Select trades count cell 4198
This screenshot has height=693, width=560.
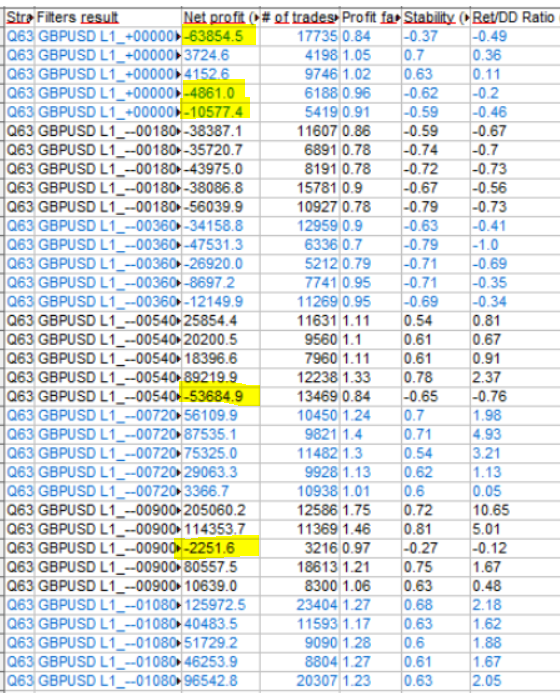click(x=299, y=55)
